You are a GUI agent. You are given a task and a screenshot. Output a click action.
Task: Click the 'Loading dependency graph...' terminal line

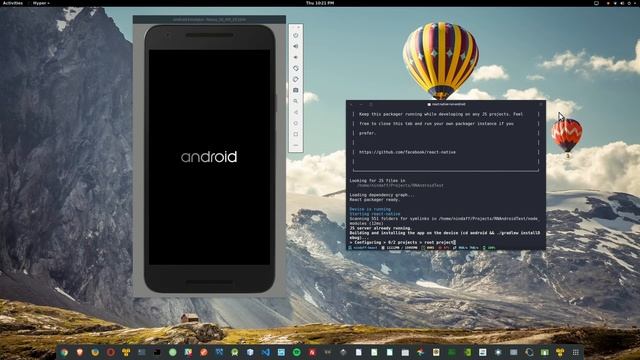click(x=382, y=195)
